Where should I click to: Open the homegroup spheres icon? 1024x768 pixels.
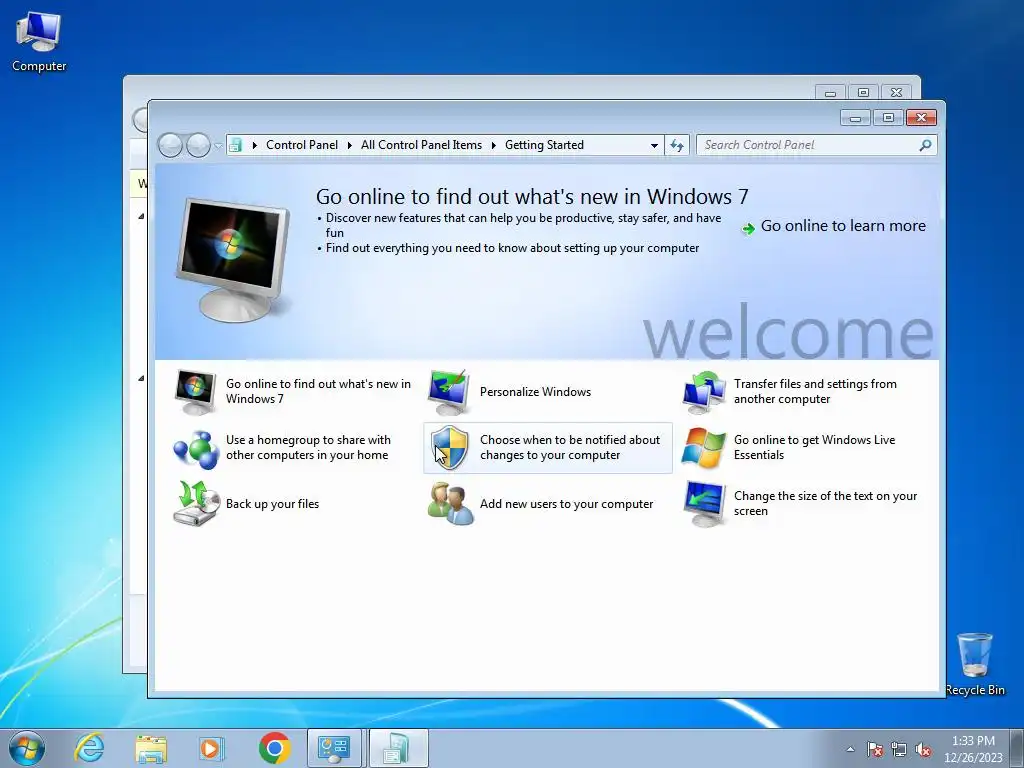point(195,449)
